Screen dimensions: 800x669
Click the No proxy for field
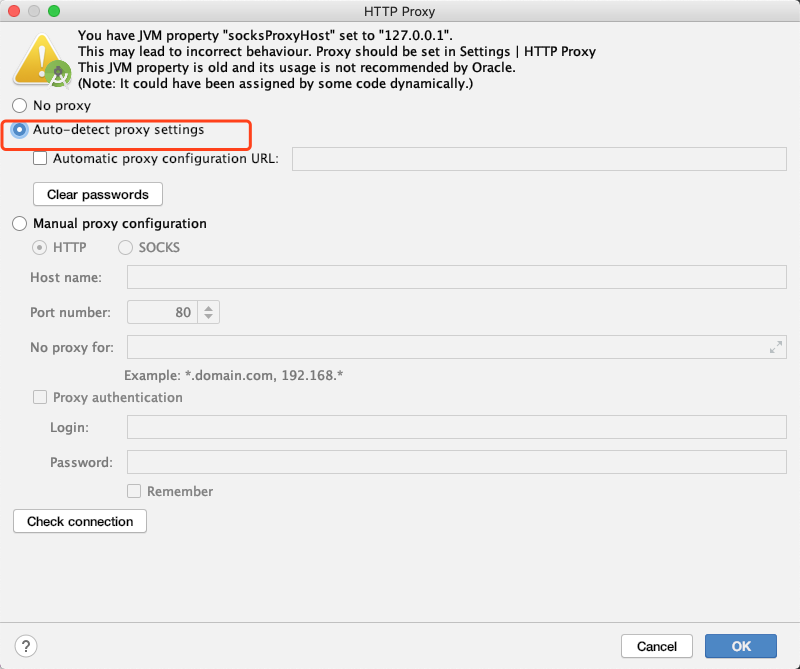point(457,348)
